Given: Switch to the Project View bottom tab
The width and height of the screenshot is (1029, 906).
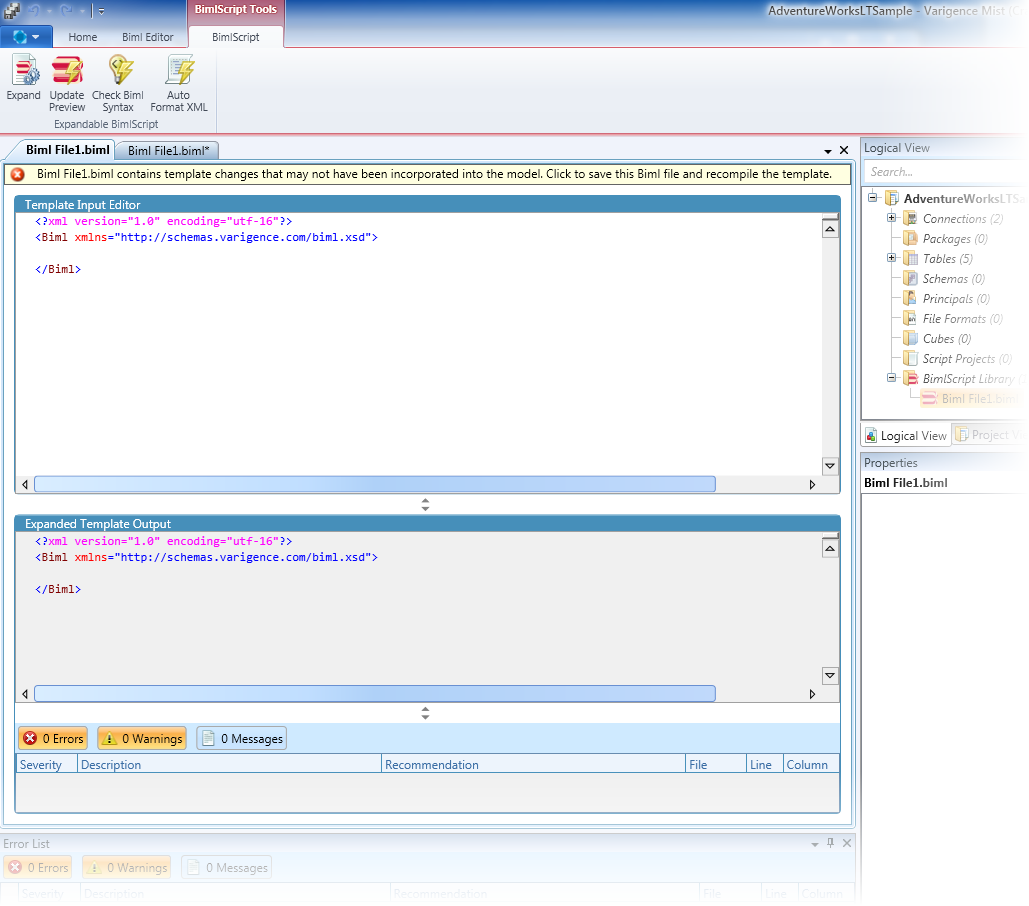Looking at the screenshot, I should click(989, 435).
